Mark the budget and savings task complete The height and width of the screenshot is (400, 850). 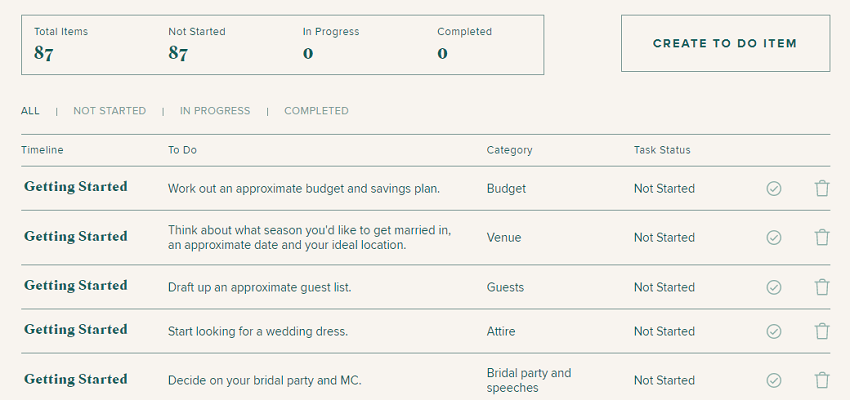(x=773, y=188)
